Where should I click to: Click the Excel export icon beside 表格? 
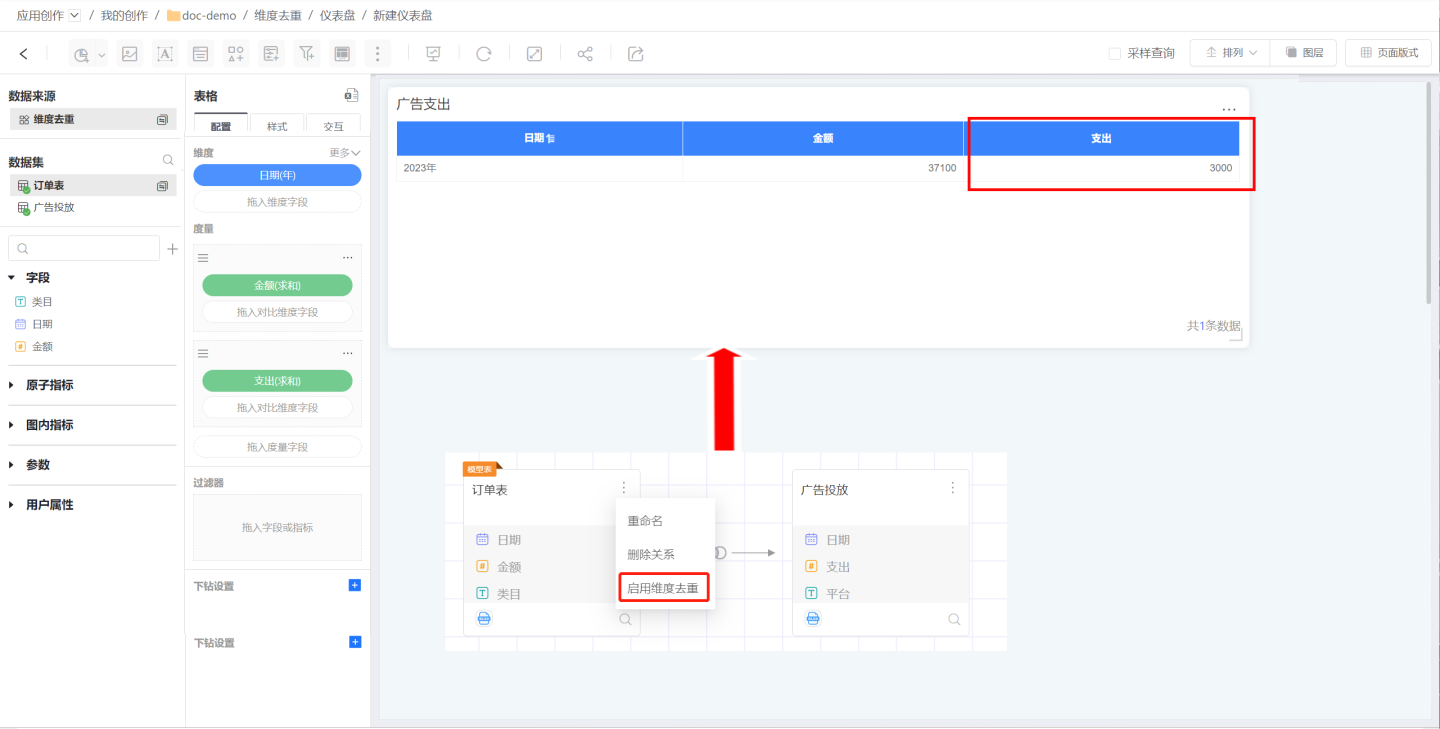pyautogui.click(x=351, y=96)
